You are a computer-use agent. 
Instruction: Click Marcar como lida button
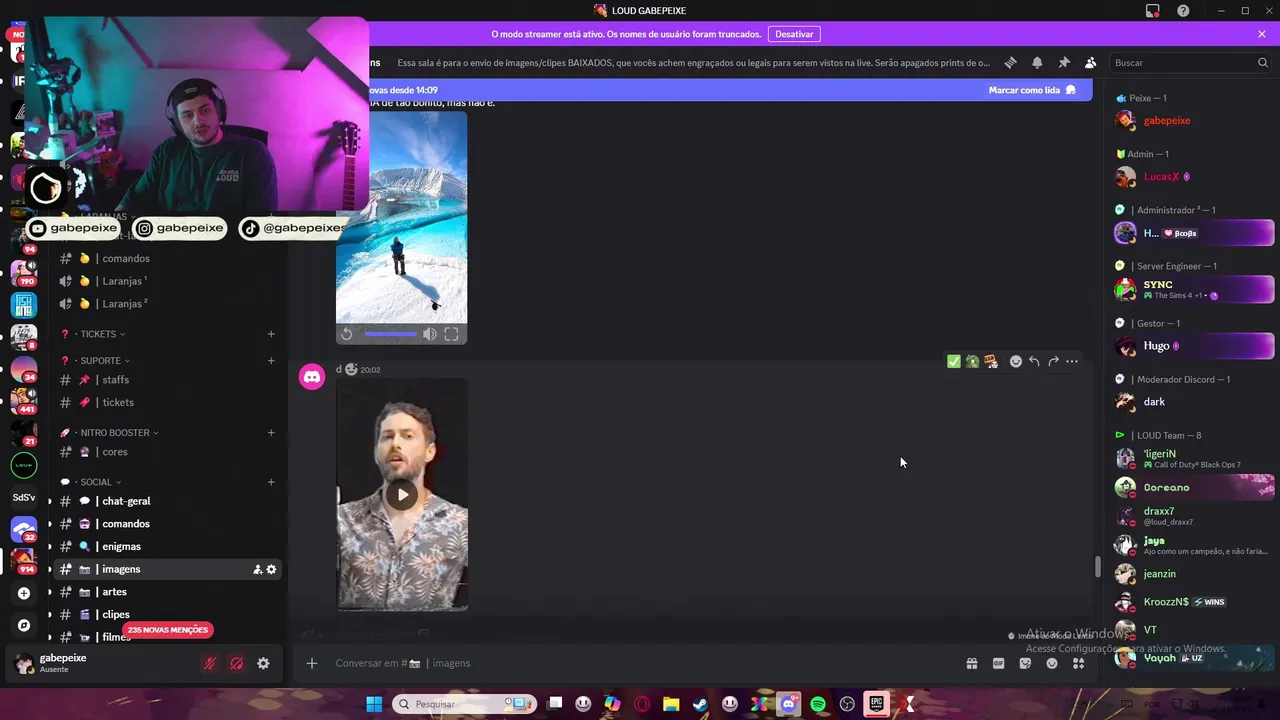coord(1032,90)
